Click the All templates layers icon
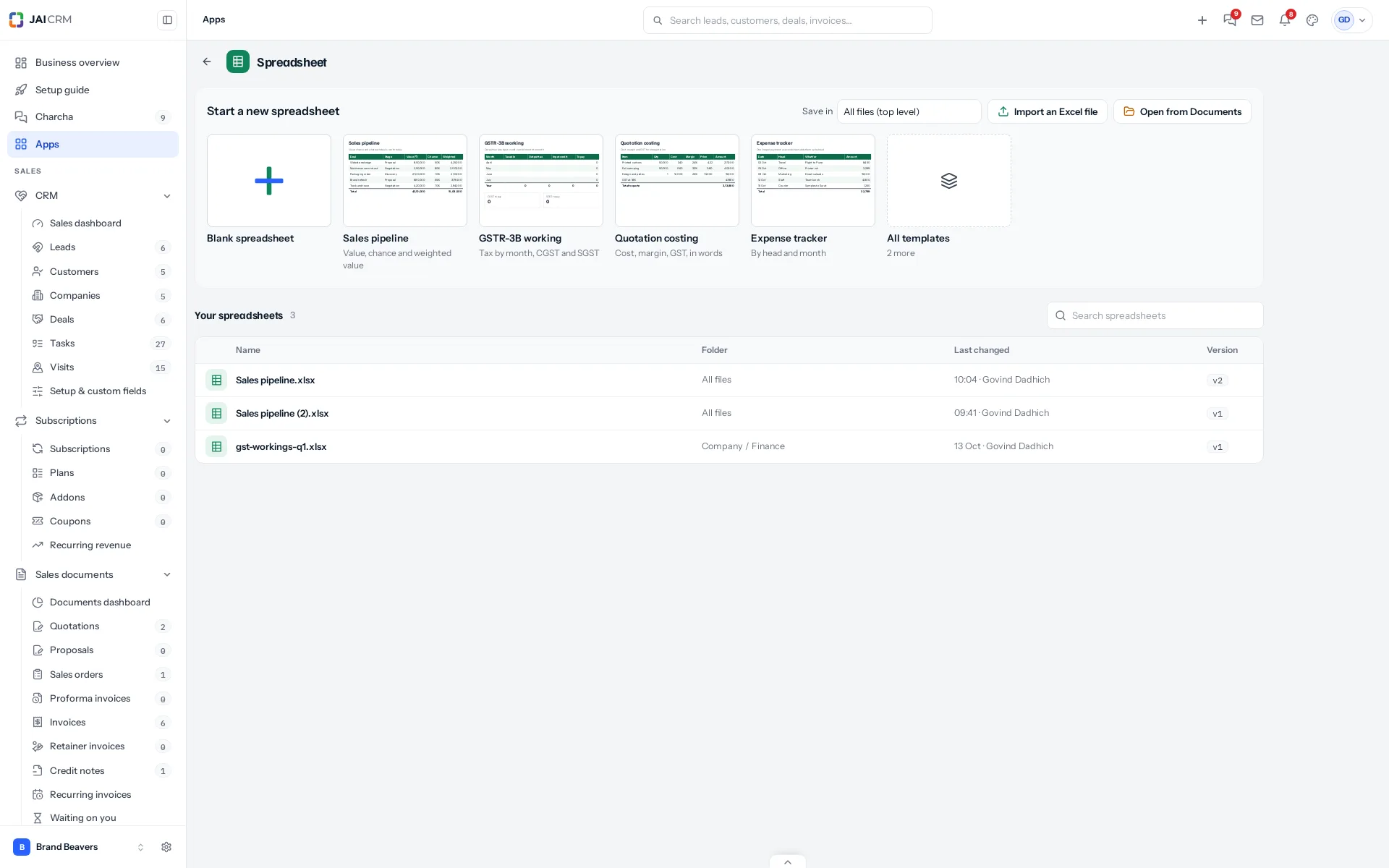The width and height of the screenshot is (1389, 868). point(949,181)
